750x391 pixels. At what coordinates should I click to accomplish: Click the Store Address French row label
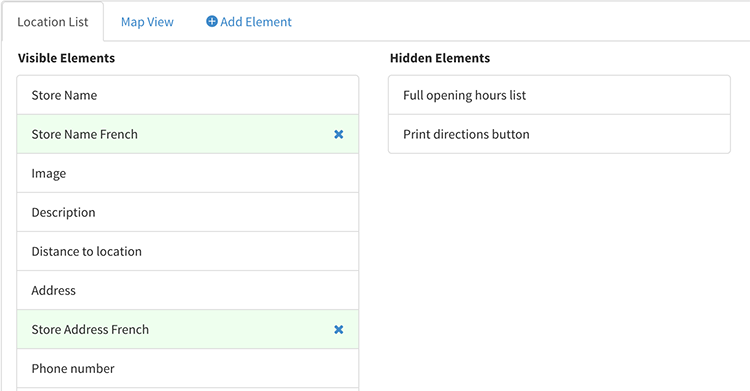click(x=90, y=330)
